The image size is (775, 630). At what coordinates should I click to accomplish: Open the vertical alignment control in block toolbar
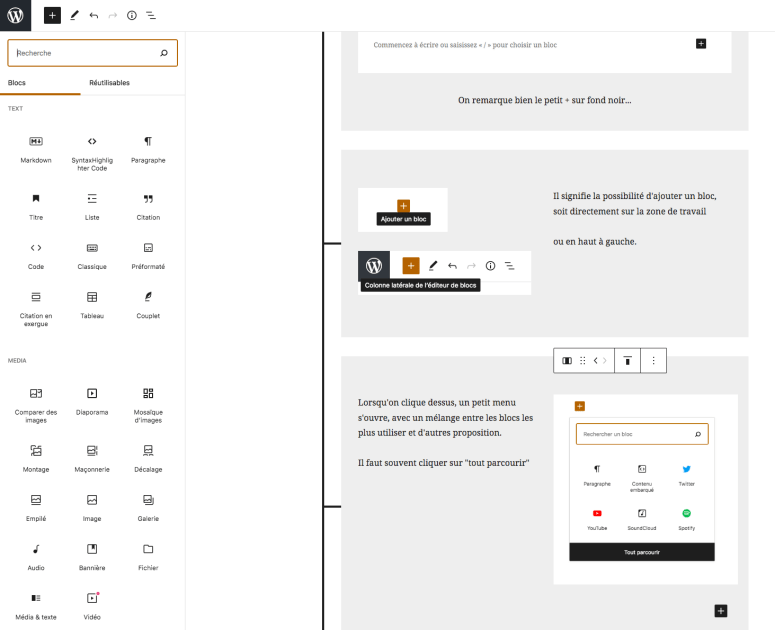click(627, 360)
